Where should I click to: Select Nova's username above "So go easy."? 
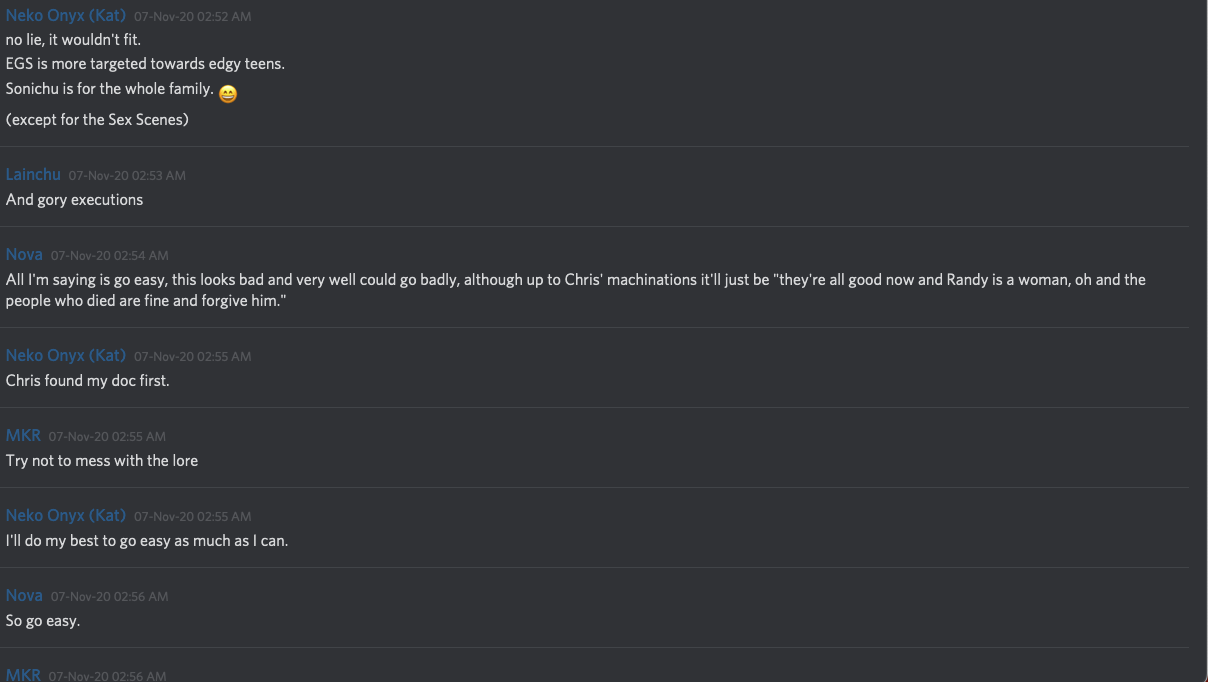(24, 595)
